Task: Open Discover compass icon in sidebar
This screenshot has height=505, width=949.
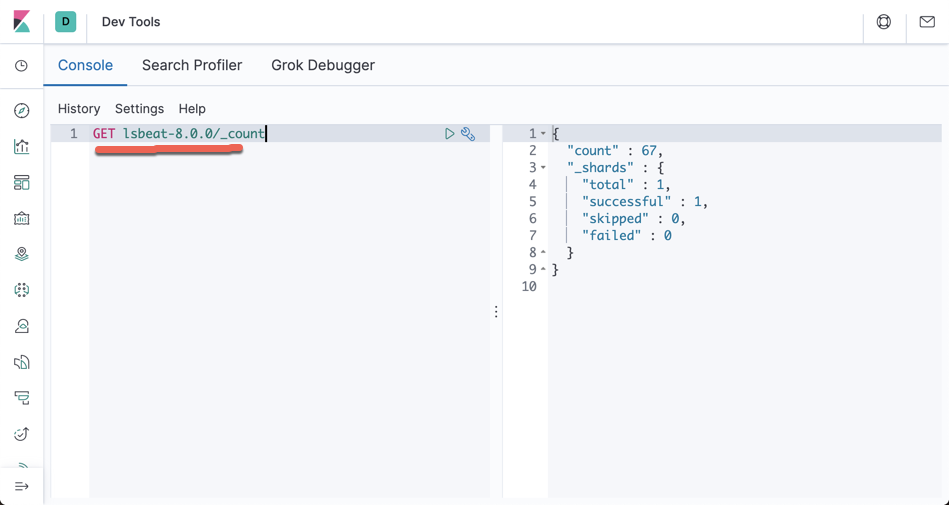Action: (21, 110)
